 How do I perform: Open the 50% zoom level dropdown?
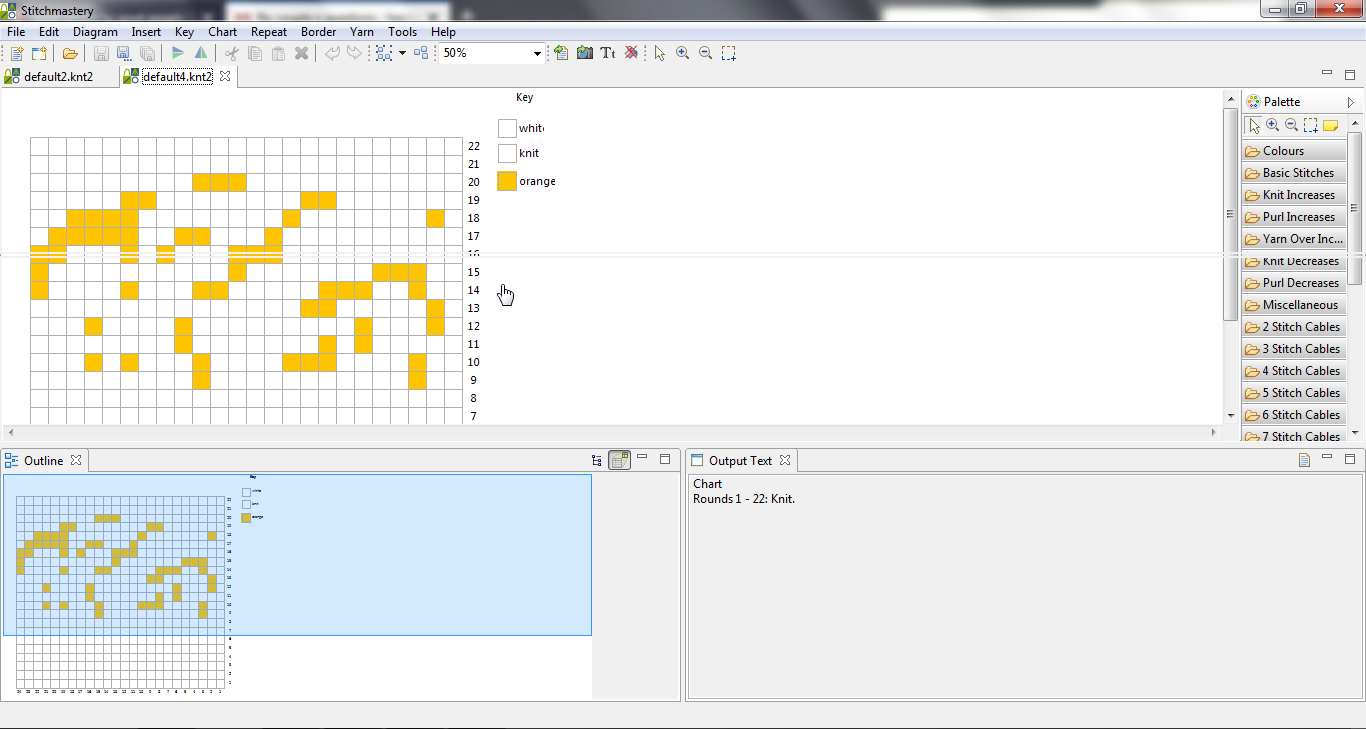pyautogui.click(x=537, y=53)
